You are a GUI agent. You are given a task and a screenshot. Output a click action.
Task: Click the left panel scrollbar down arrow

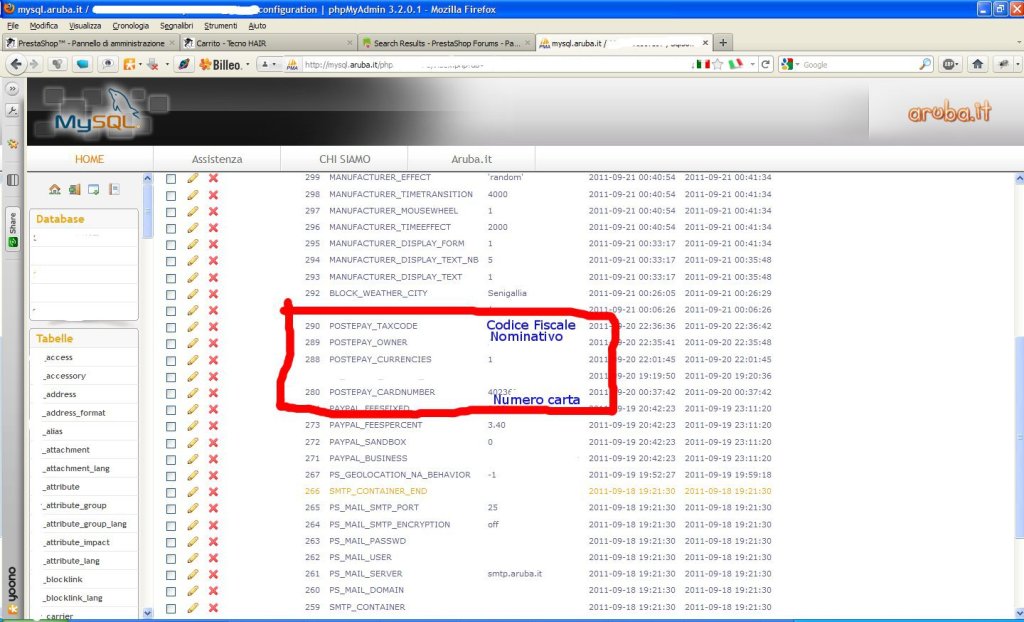click(147, 613)
